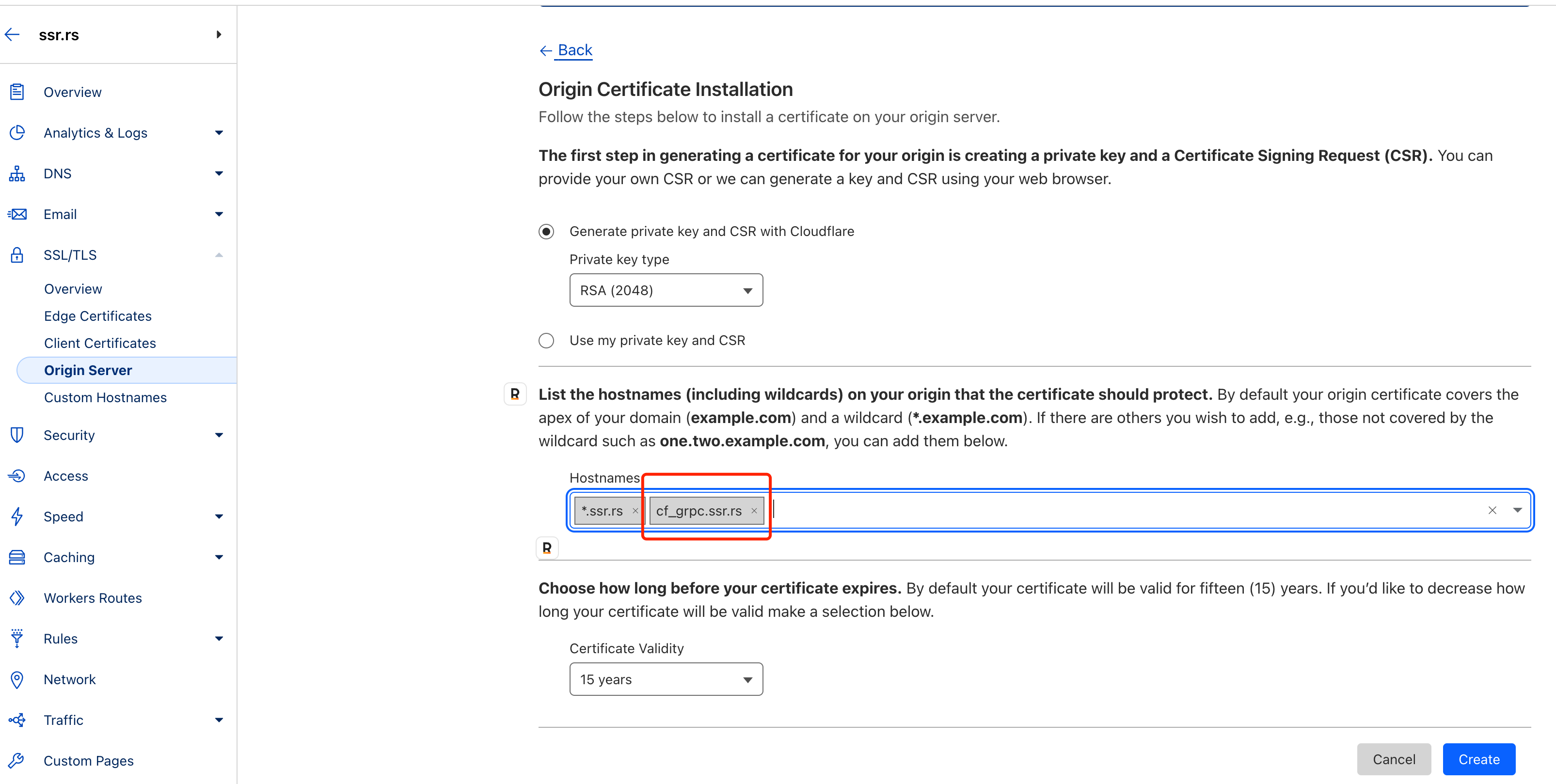The height and width of the screenshot is (784, 1556).
Task: Collapse the SSL/TLS sidebar section
Action: pyautogui.click(x=219, y=255)
